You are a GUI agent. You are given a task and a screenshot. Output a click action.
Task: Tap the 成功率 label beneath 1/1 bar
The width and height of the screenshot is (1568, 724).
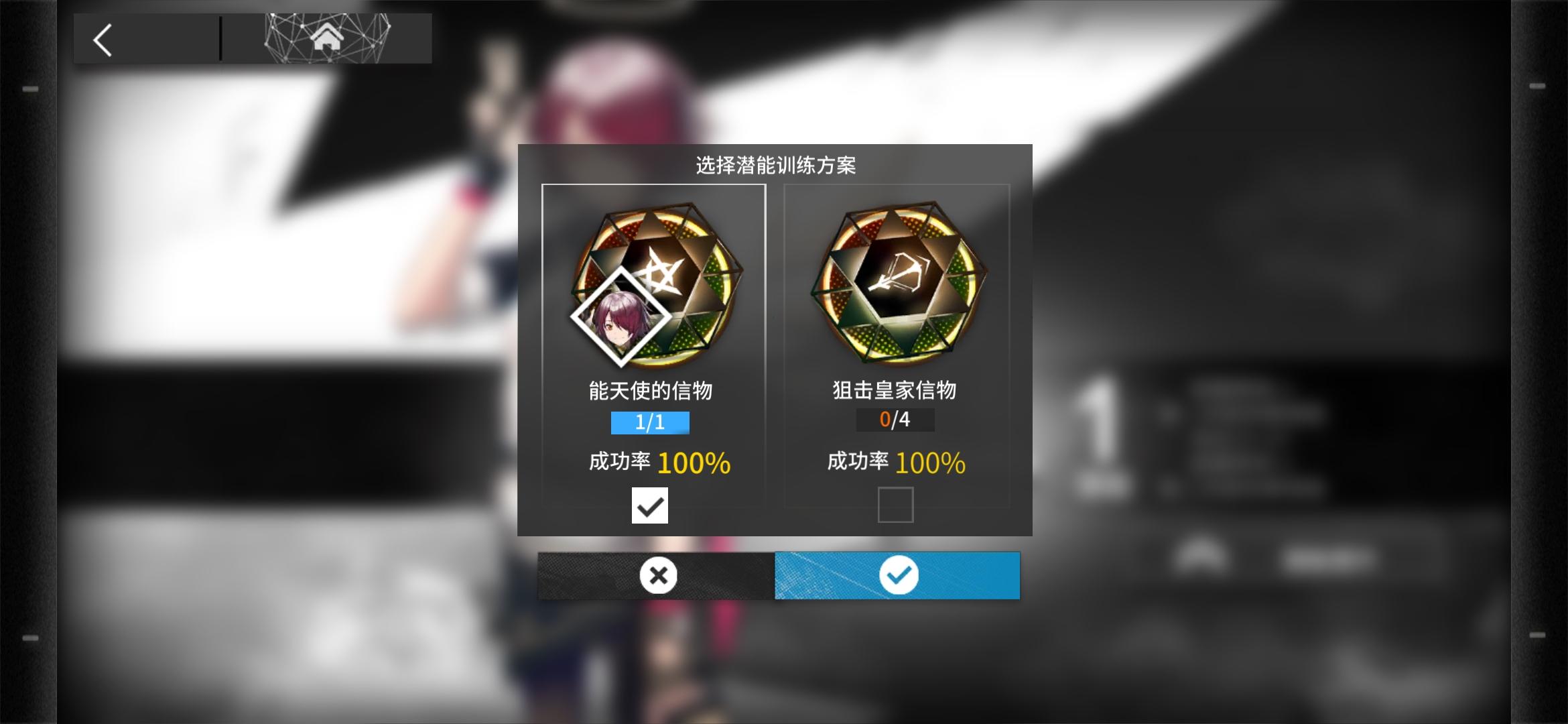[619, 461]
